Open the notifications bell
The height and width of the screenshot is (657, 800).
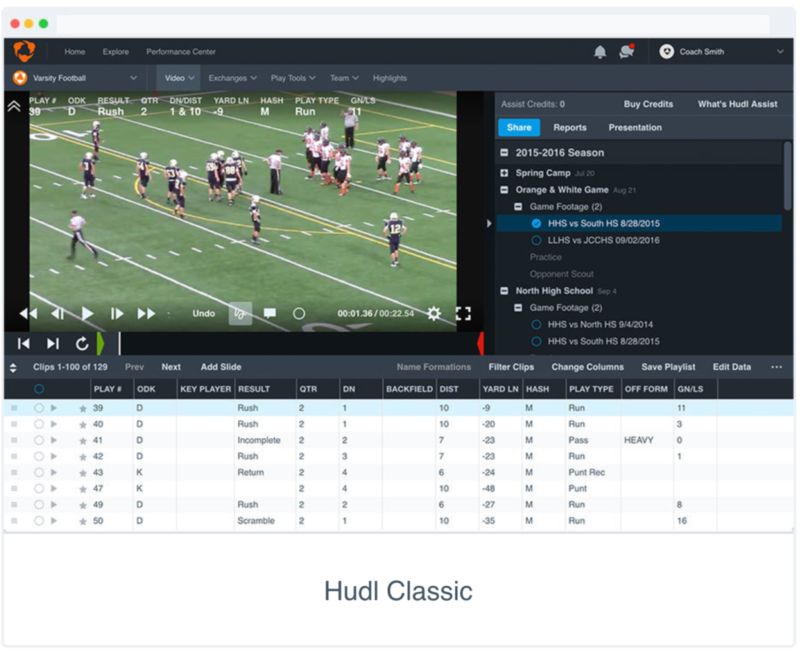600,52
